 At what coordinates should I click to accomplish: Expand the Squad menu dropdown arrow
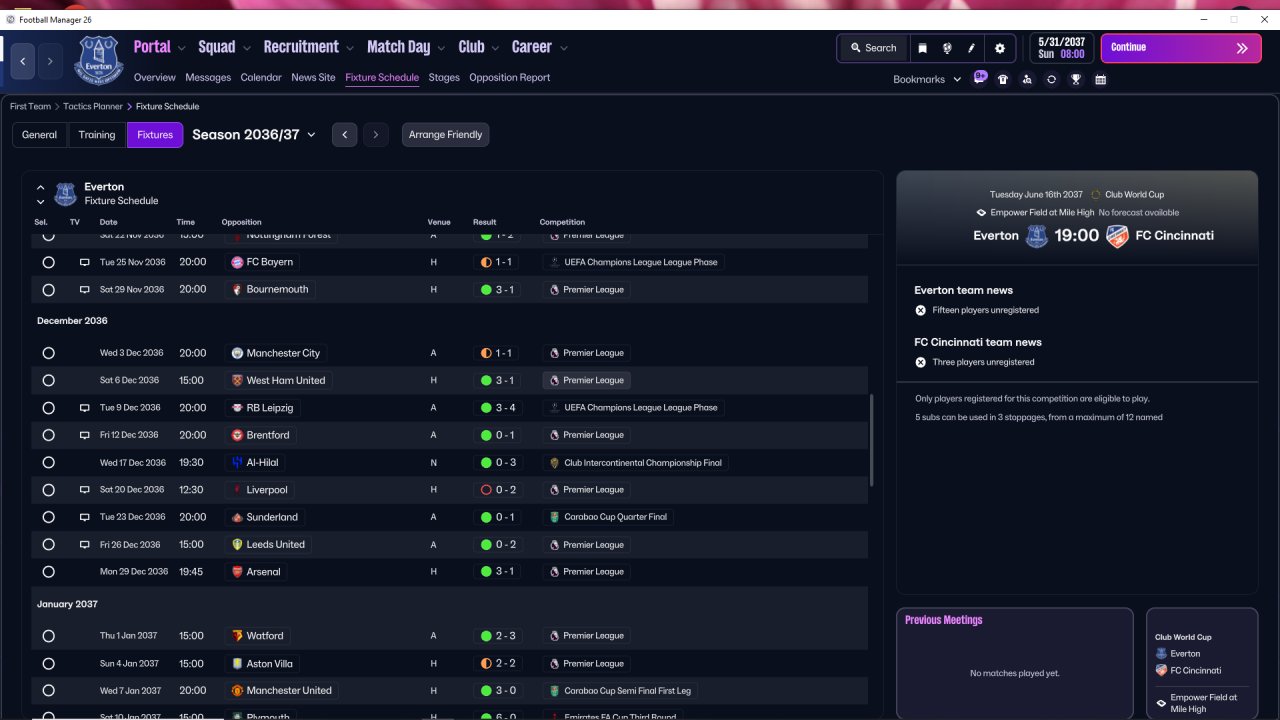(x=244, y=48)
